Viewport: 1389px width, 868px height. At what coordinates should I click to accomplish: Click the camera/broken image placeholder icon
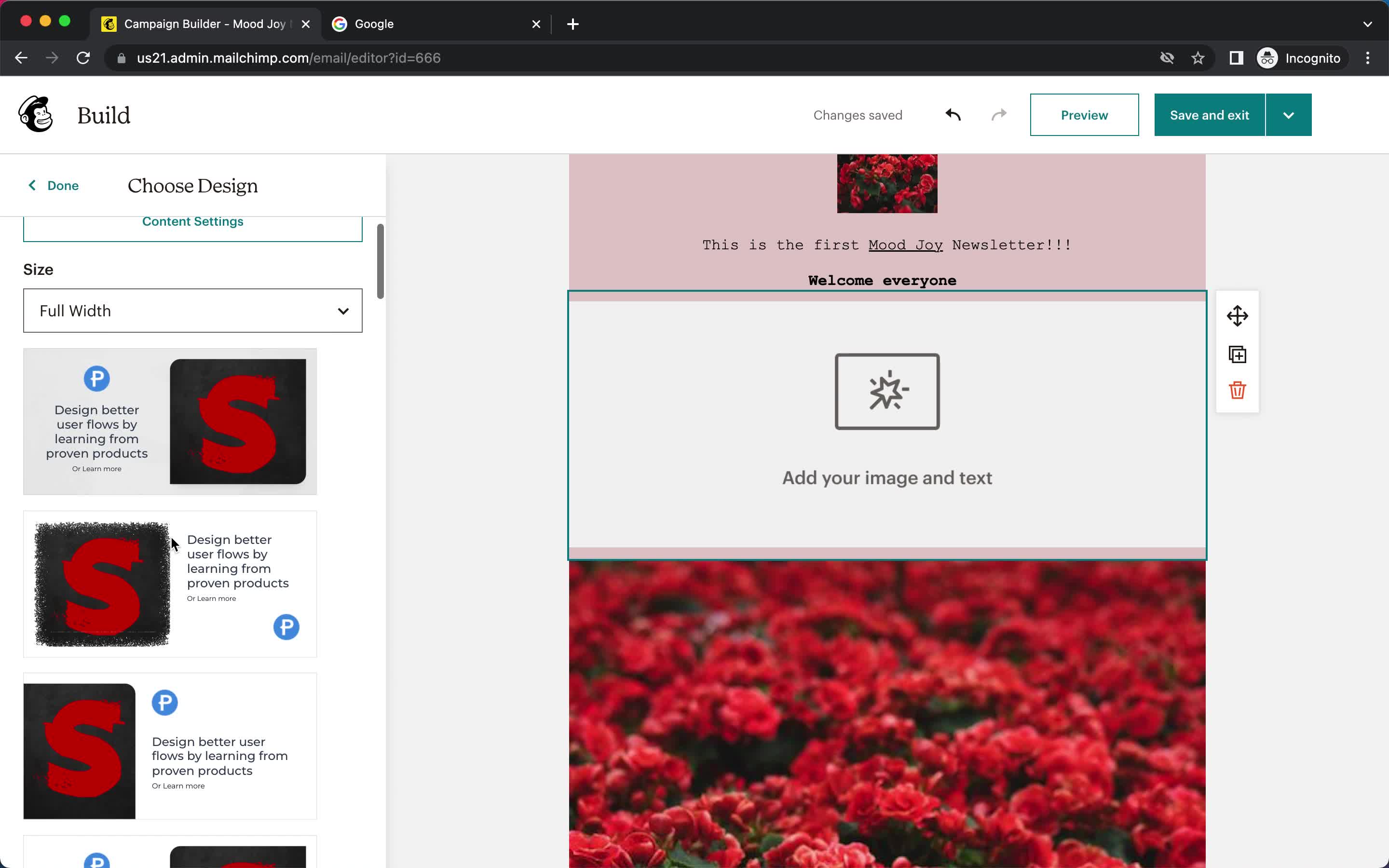click(886, 390)
